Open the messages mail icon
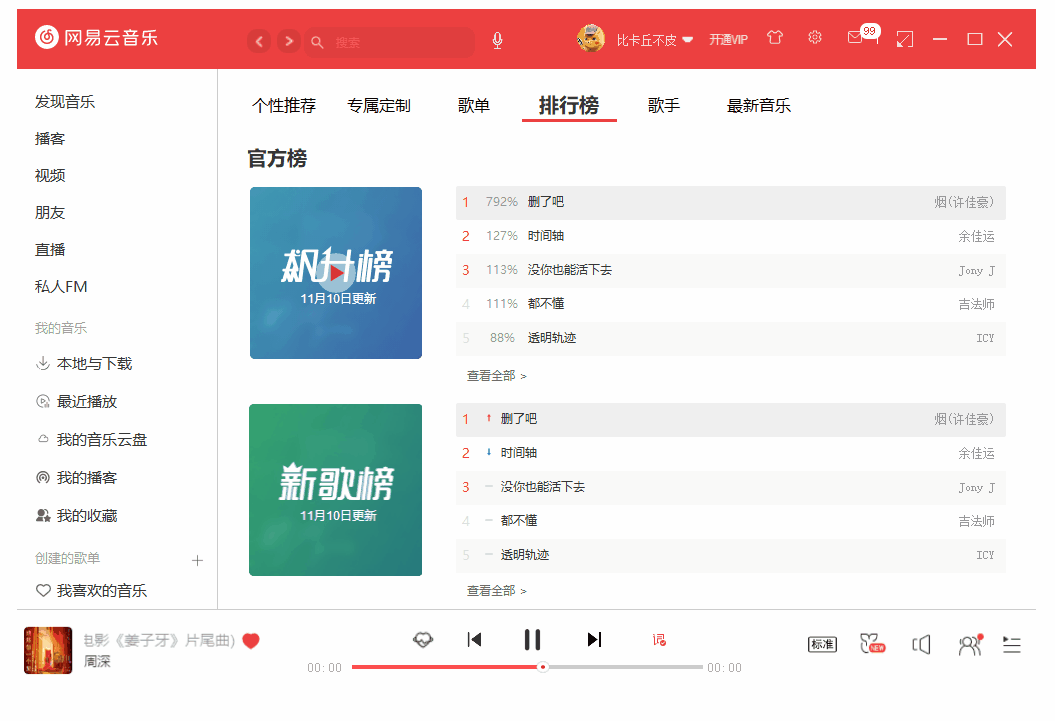1055x721 pixels. click(855, 38)
